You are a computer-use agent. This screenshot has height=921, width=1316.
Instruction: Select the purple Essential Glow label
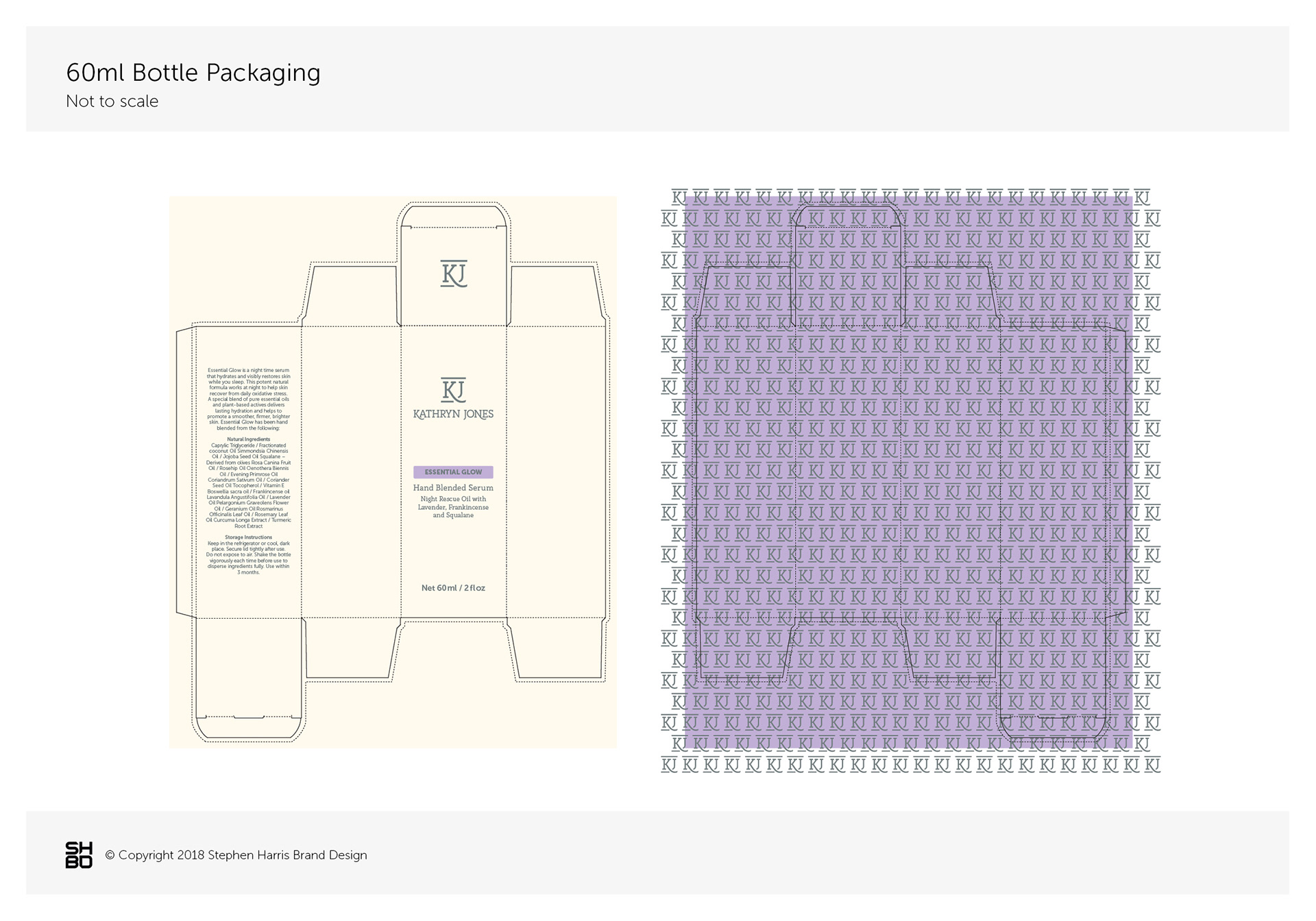(453, 472)
